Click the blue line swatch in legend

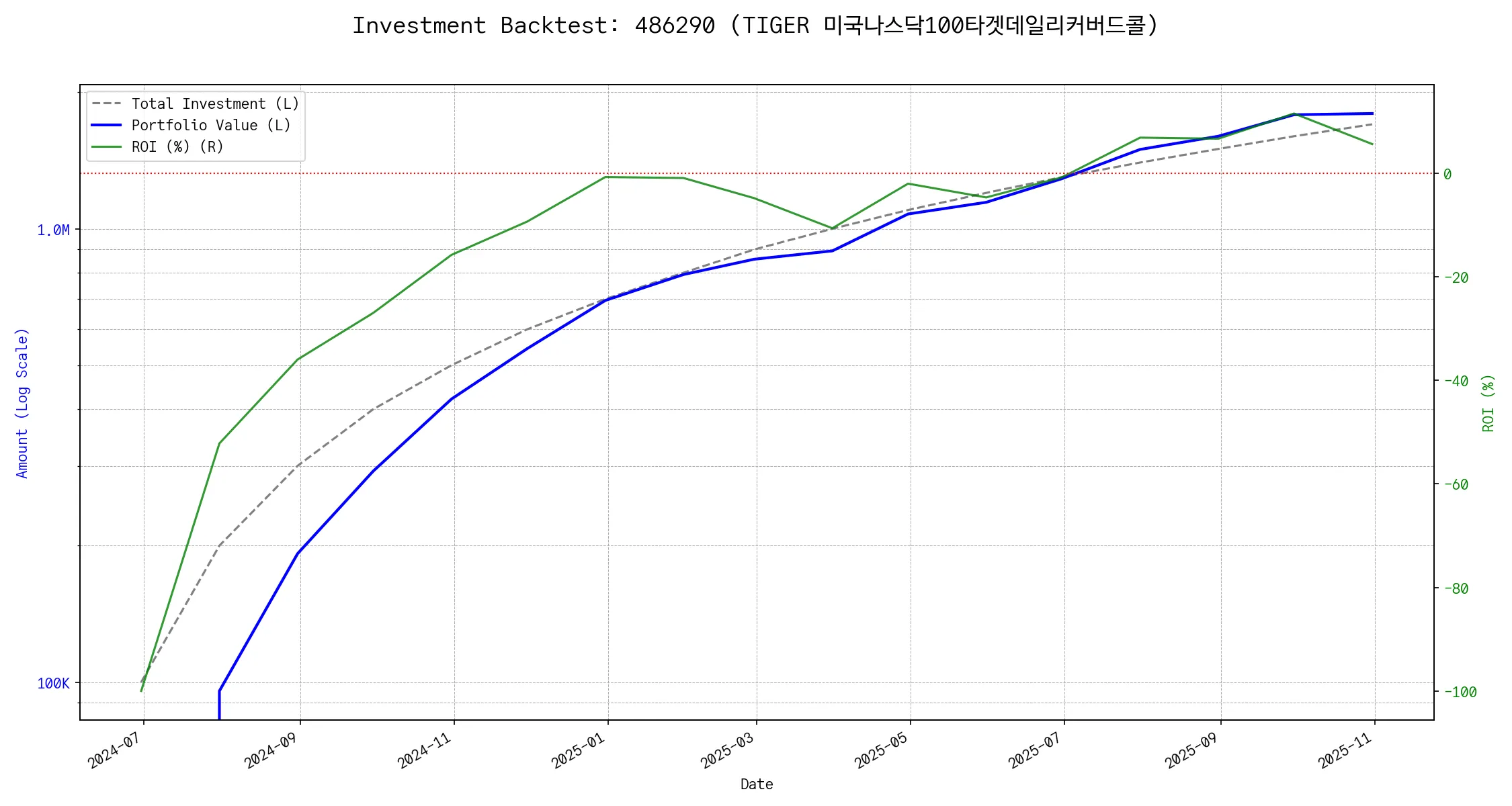pos(106,126)
